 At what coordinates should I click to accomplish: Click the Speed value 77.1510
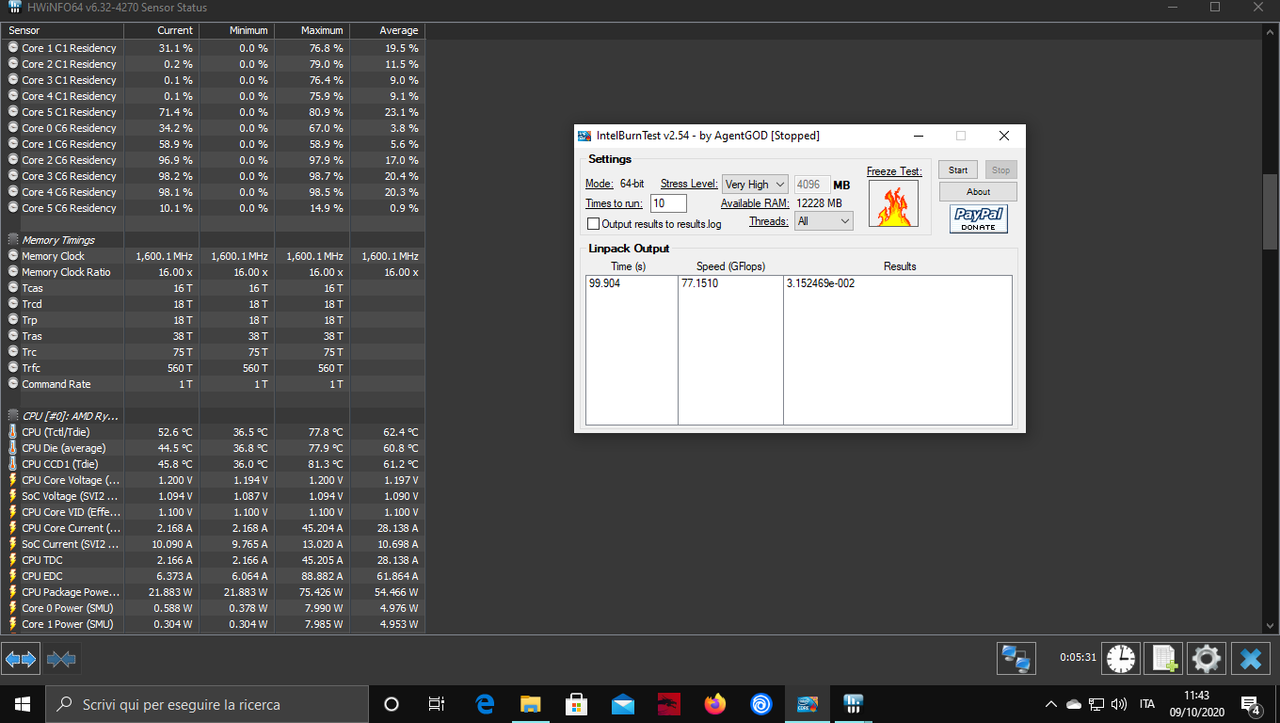point(700,283)
